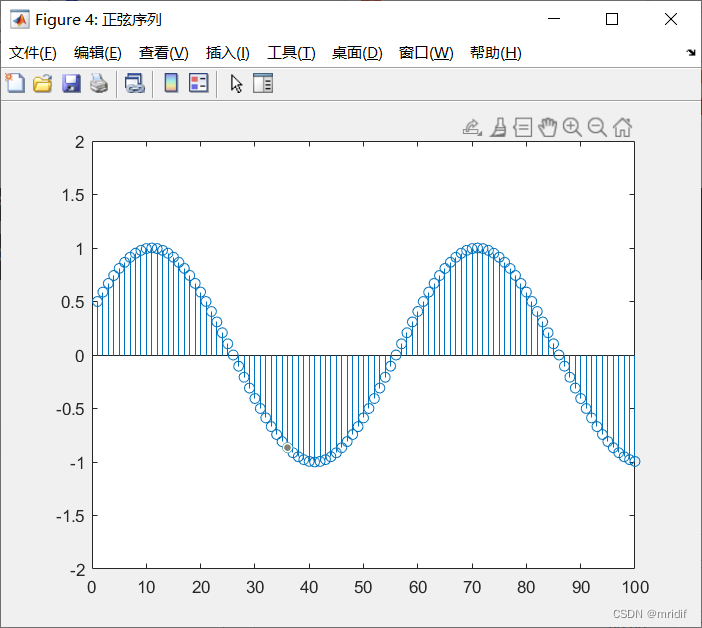
Task: Click x-axis tick label 100
Action: (x=635, y=587)
